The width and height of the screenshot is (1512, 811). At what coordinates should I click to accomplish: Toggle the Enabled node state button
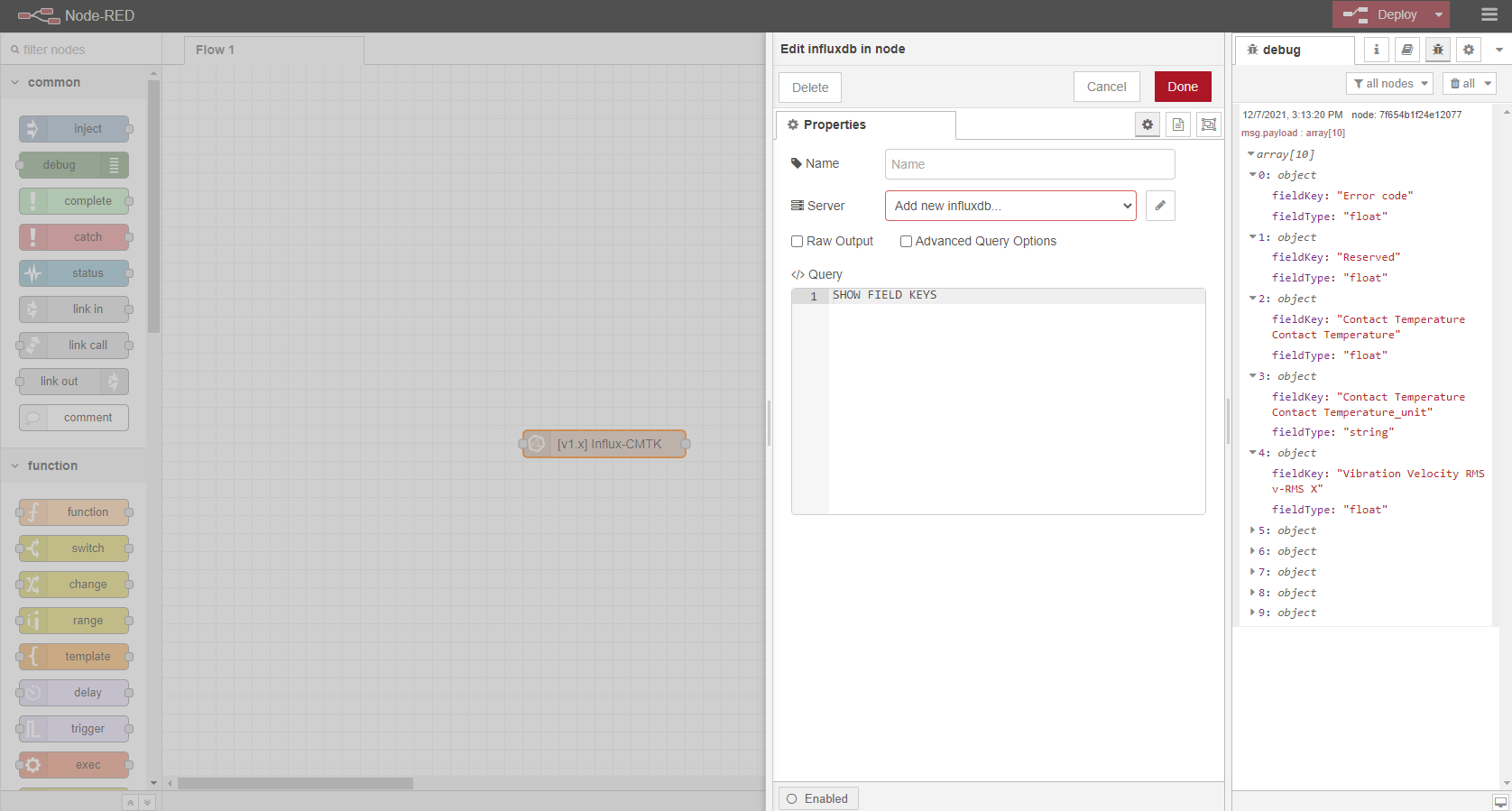tap(818, 798)
